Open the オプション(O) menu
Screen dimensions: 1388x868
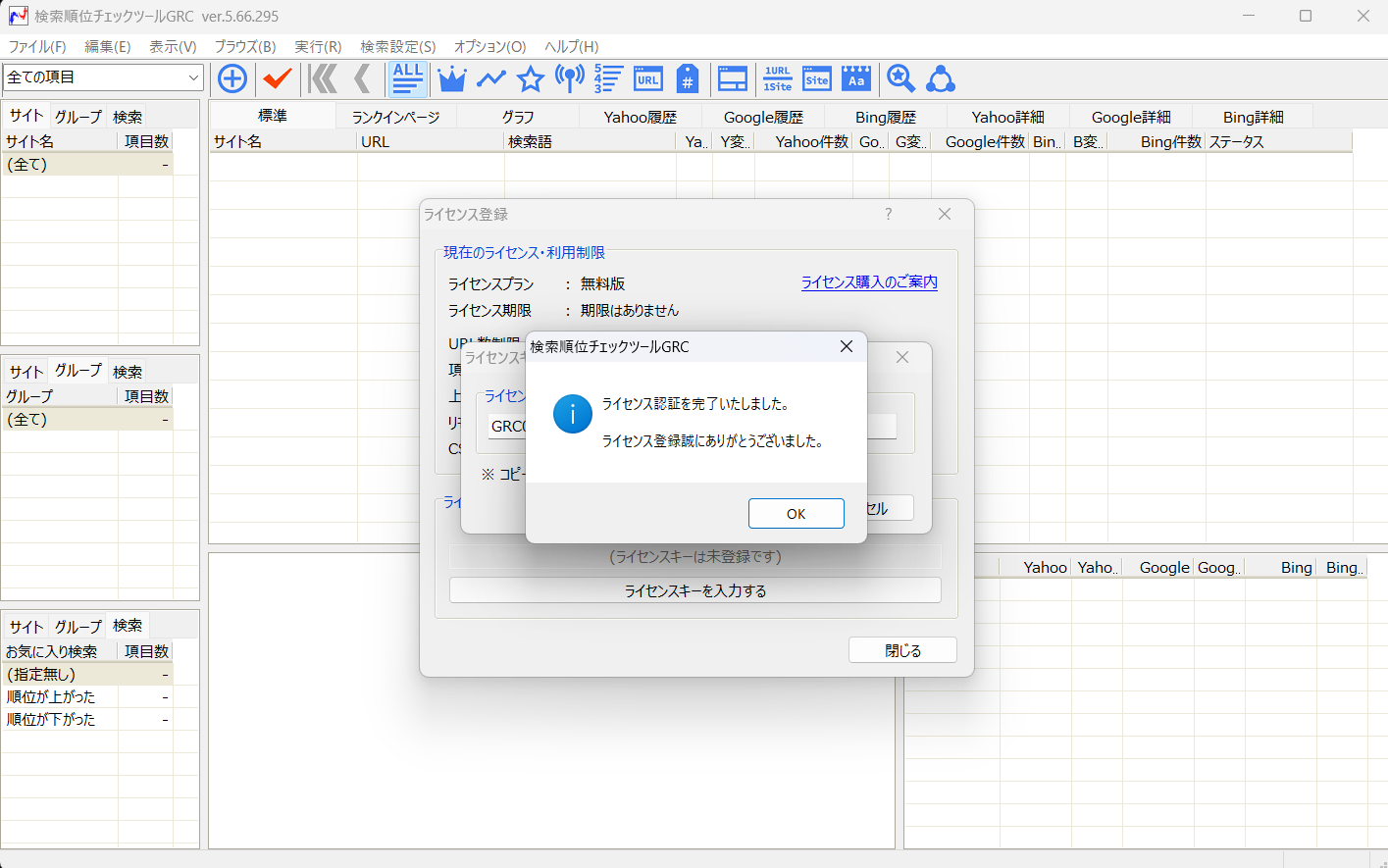click(489, 46)
